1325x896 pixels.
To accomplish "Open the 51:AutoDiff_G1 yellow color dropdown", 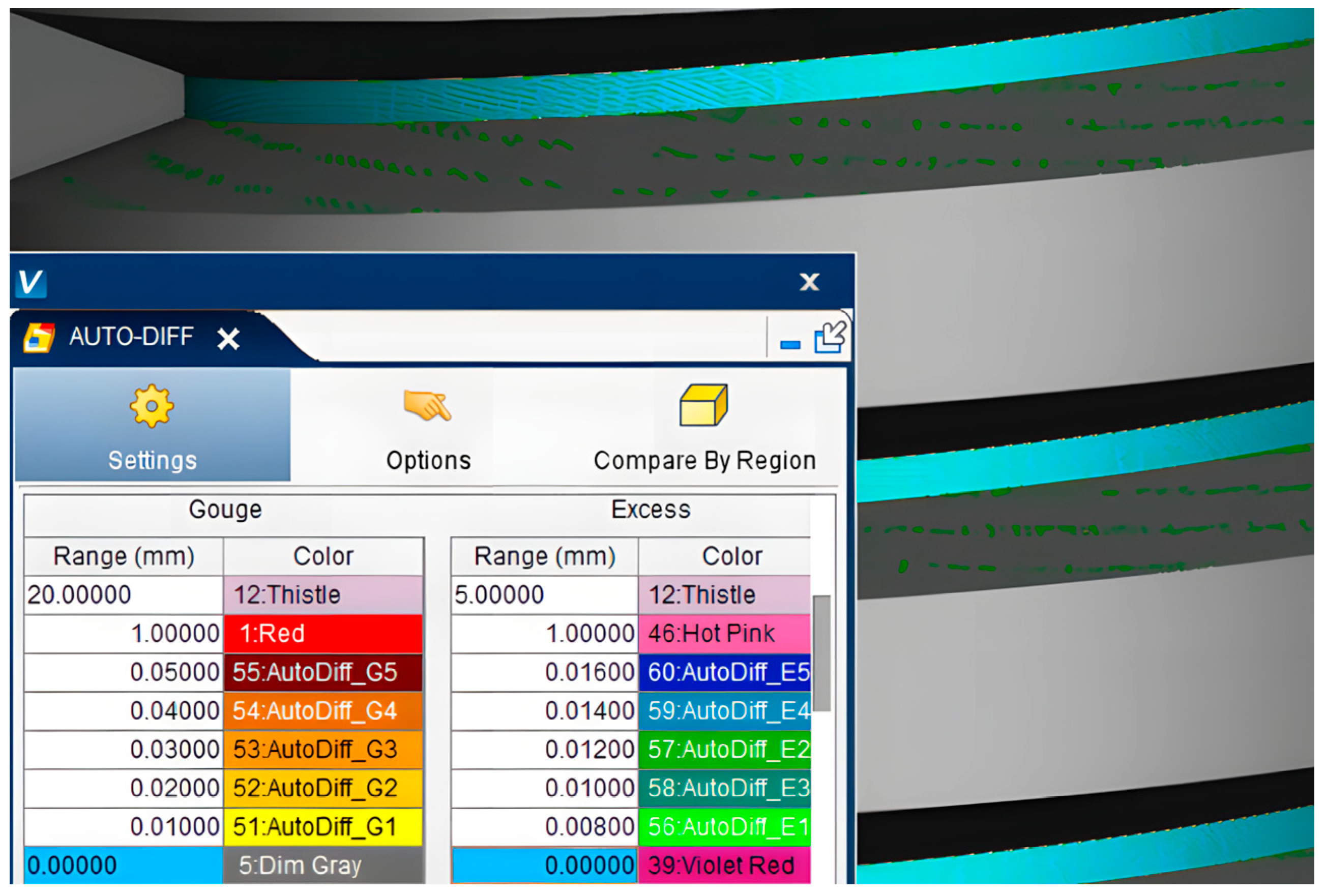I will pos(322,826).
